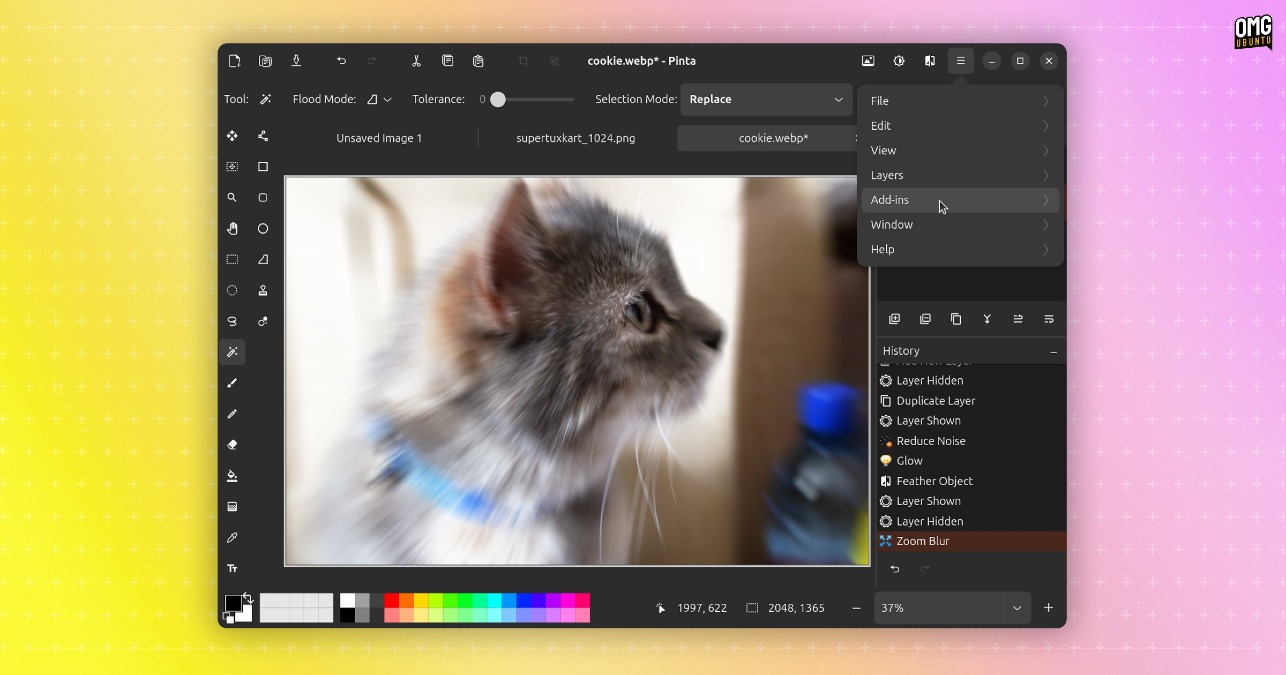Select the Paintbrush tool
The height and width of the screenshot is (675, 1286).
(x=232, y=383)
